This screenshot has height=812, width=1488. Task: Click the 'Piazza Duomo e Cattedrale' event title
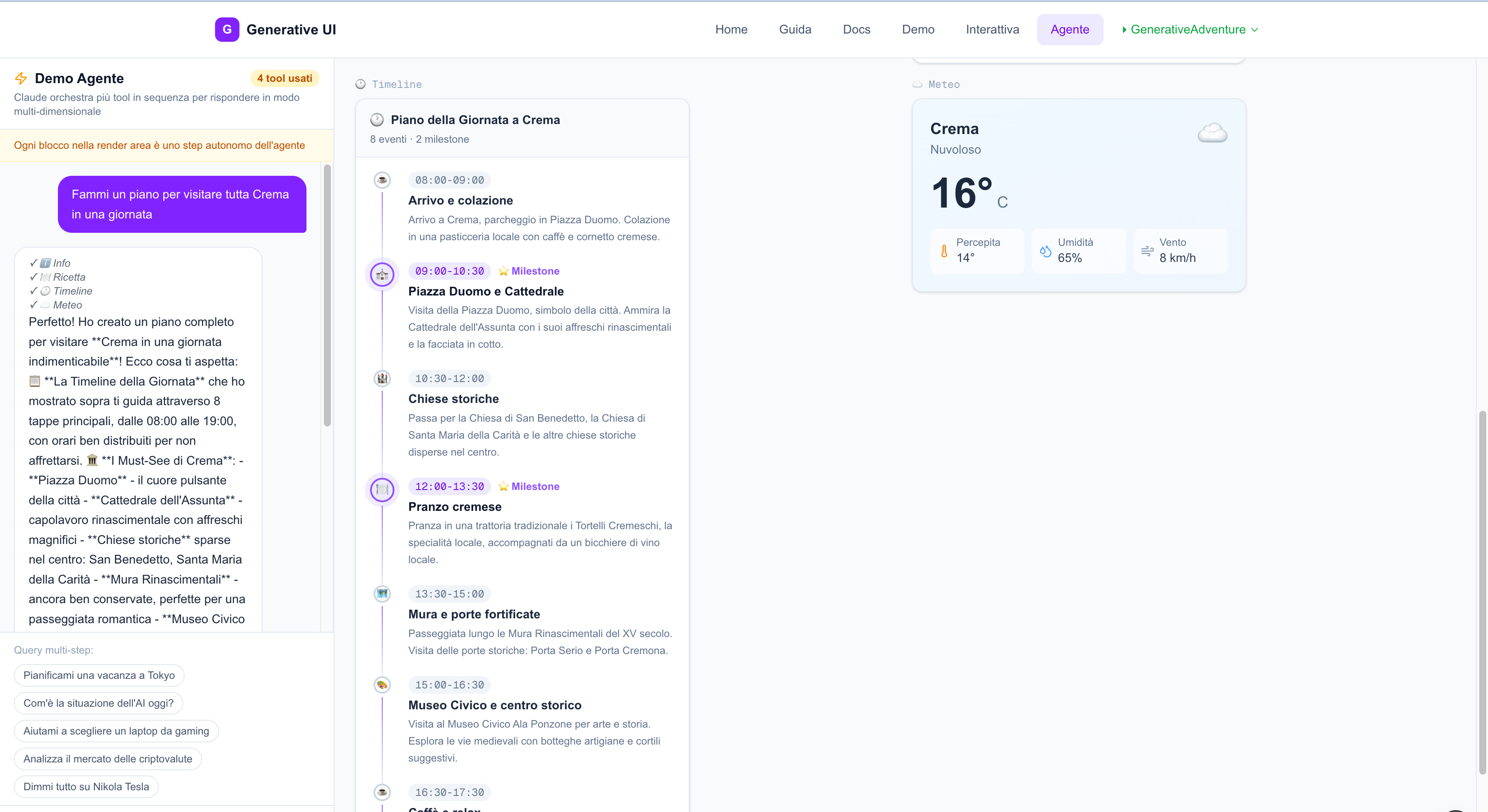[x=486, y=291]
